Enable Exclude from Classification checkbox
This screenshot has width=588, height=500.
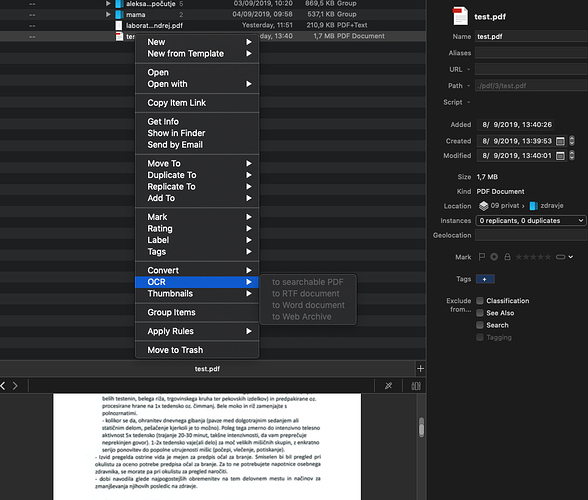click(480, 300)
